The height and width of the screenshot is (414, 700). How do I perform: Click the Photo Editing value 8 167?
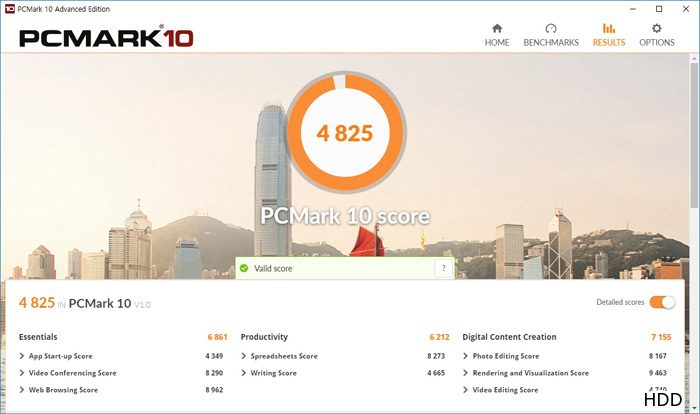658,356
